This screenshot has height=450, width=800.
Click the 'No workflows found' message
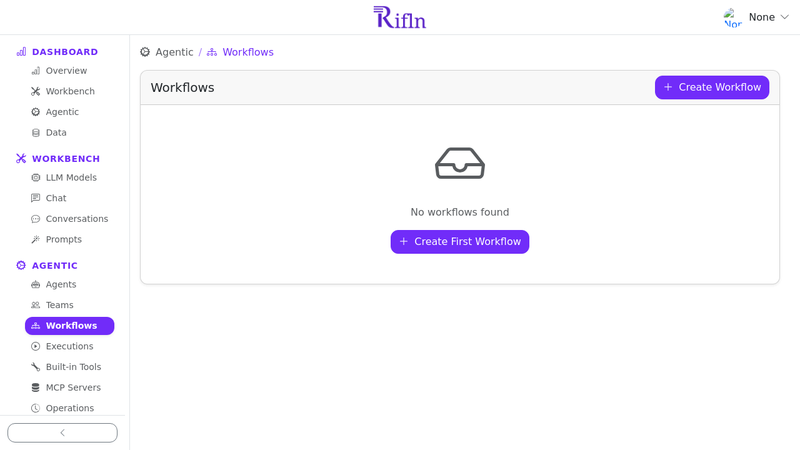[x=460, y=212]
